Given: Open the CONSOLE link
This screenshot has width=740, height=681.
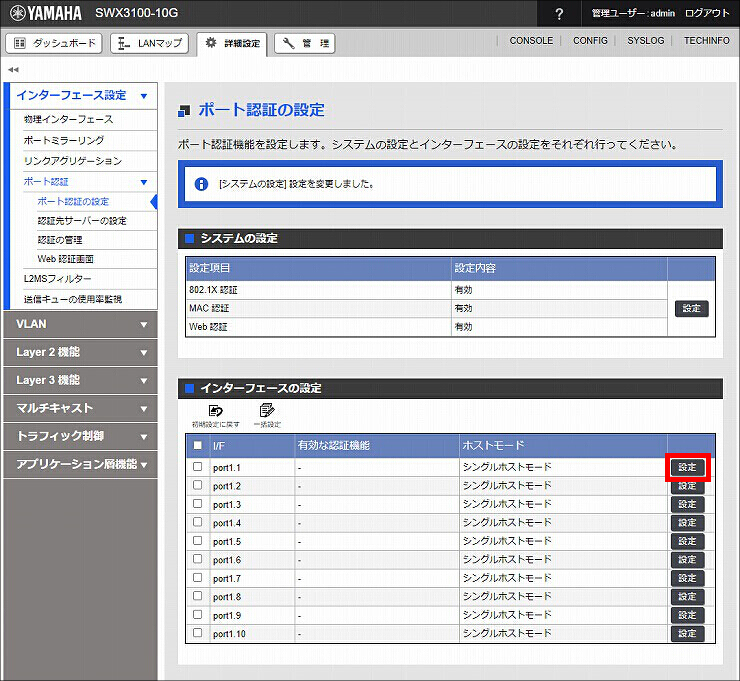Looking at the screenshot, I should tap(531, 41).
